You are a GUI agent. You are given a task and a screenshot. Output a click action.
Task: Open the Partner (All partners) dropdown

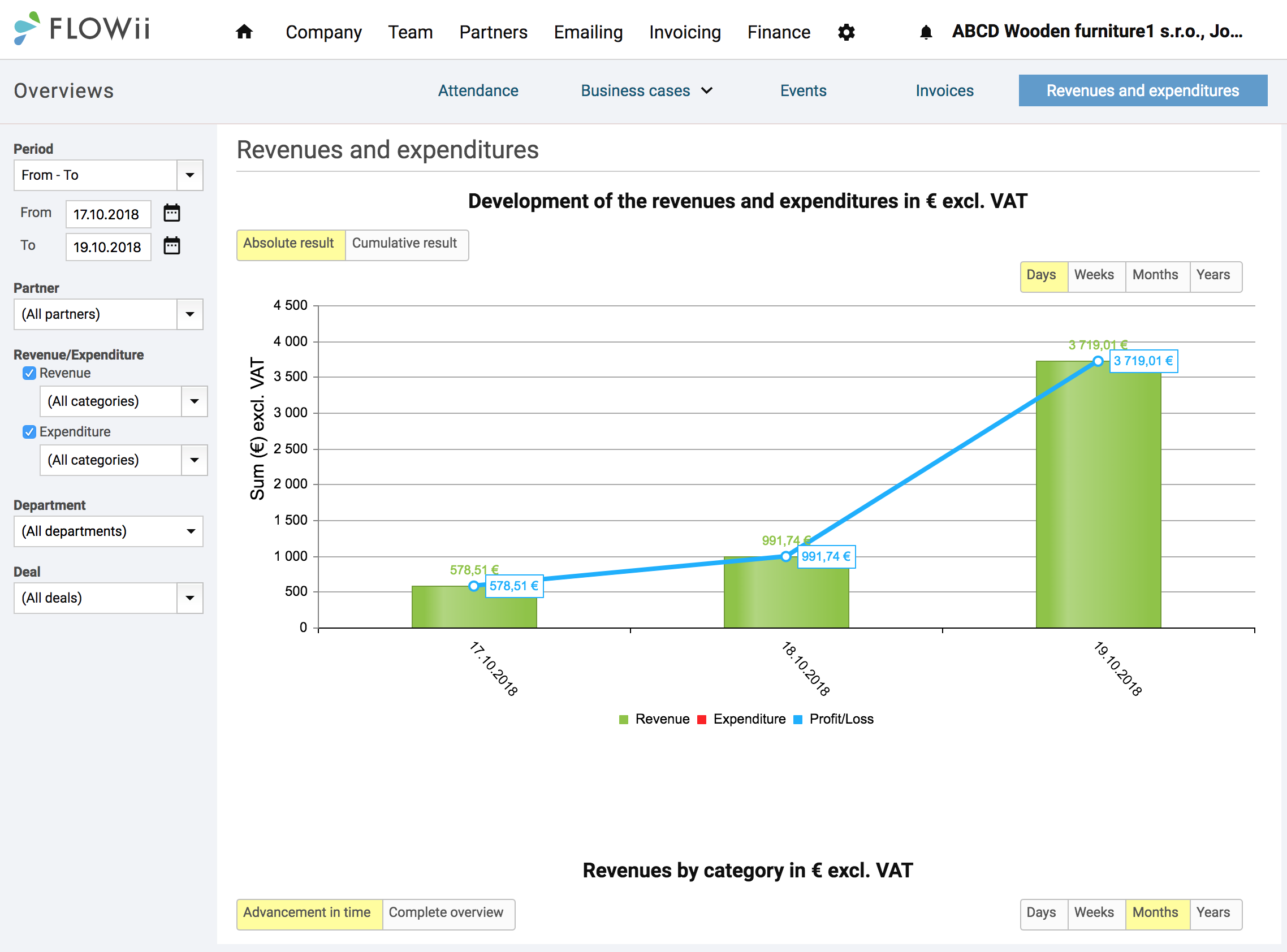(x=109, y=314)
